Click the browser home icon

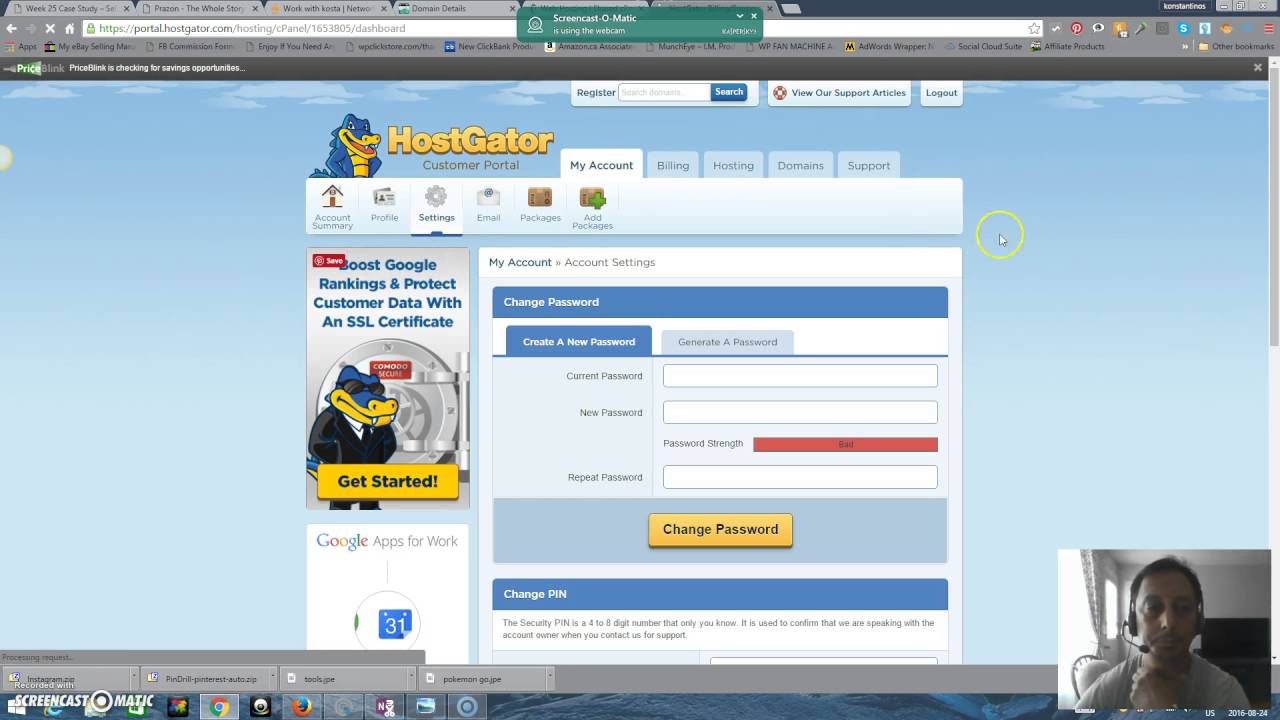(69, 28)
